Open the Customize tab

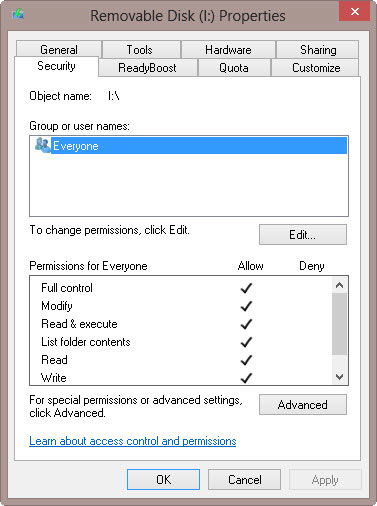[315, 68]
